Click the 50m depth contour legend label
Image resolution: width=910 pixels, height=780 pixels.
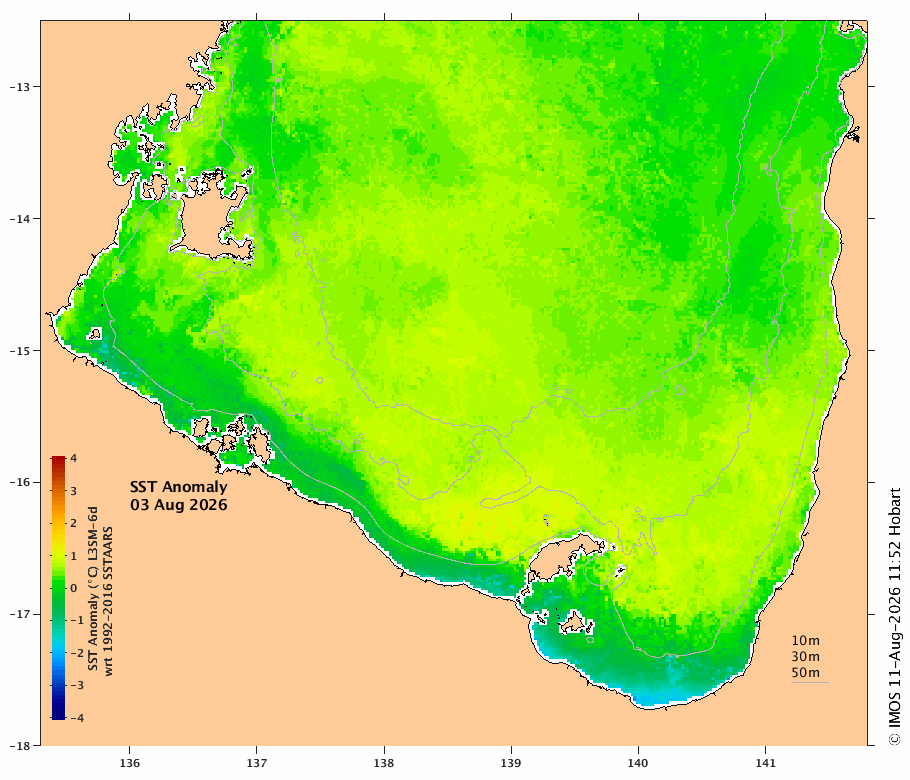point(806,673)
